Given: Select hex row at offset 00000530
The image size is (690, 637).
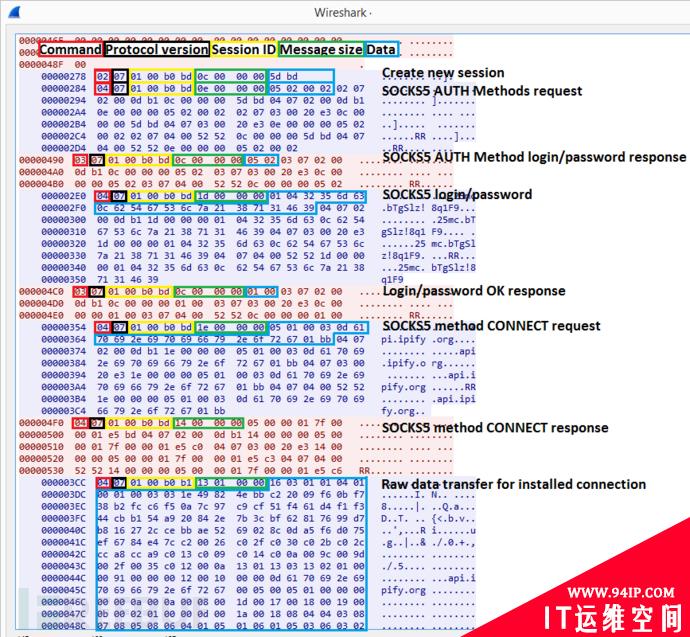Looking at the screenshot, I should point(236,470).
